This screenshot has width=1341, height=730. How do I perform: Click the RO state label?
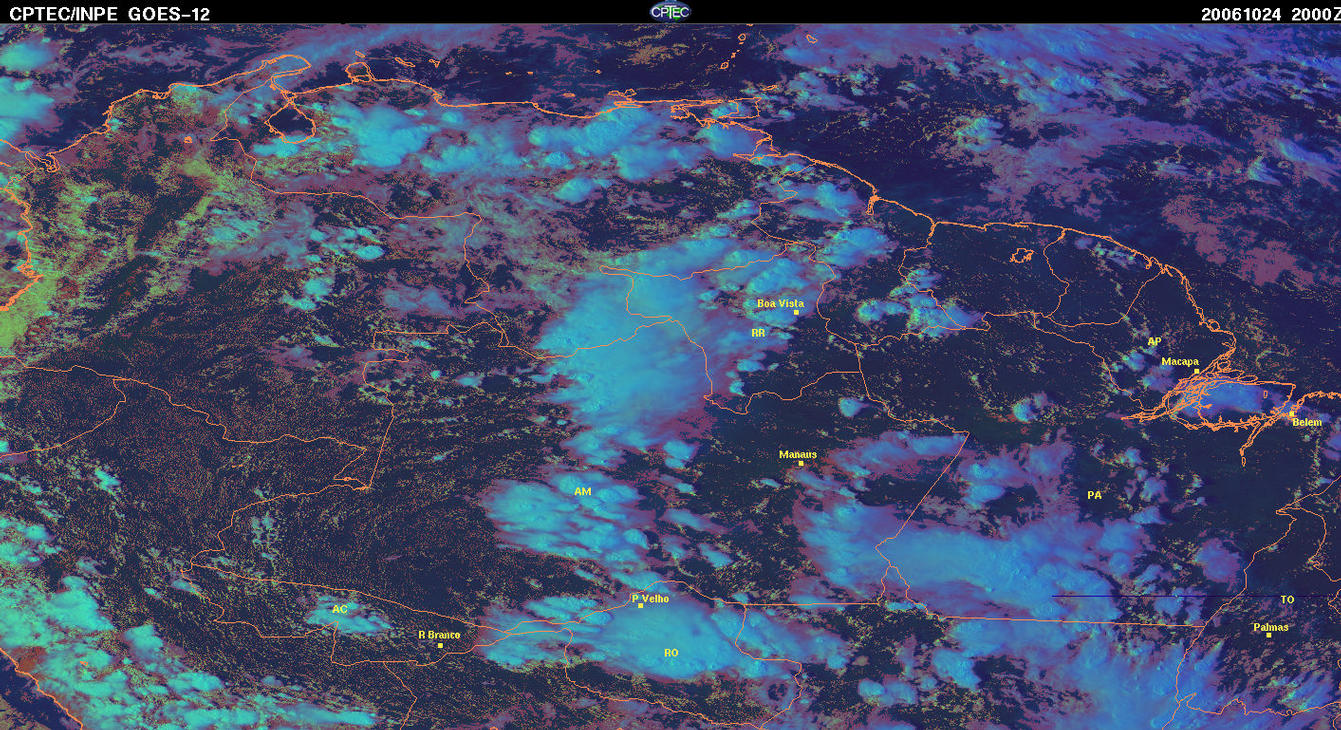tap(671, 653)
